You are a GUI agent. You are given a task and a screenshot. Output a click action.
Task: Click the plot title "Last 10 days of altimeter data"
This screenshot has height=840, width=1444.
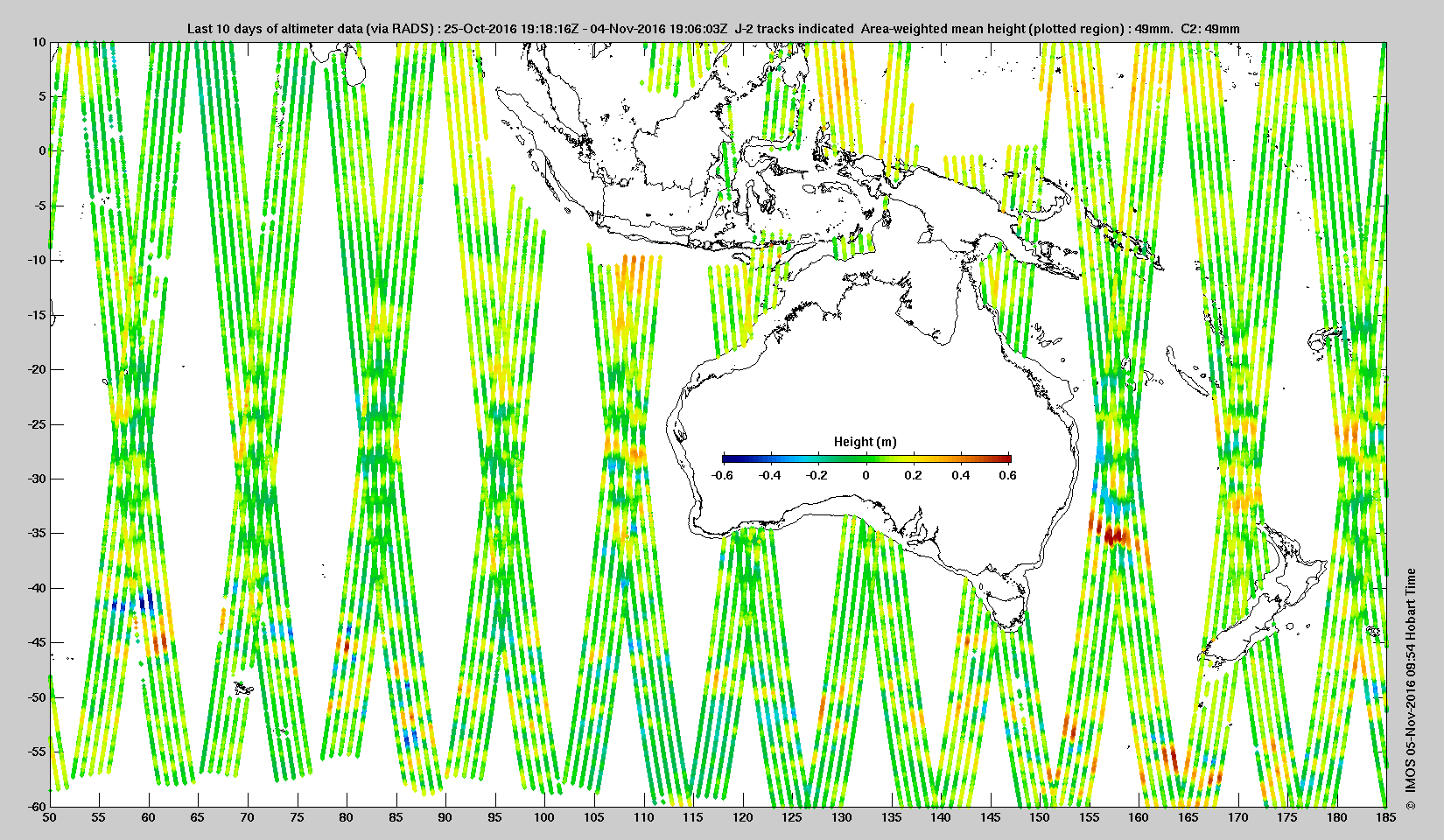coord(713,29)
